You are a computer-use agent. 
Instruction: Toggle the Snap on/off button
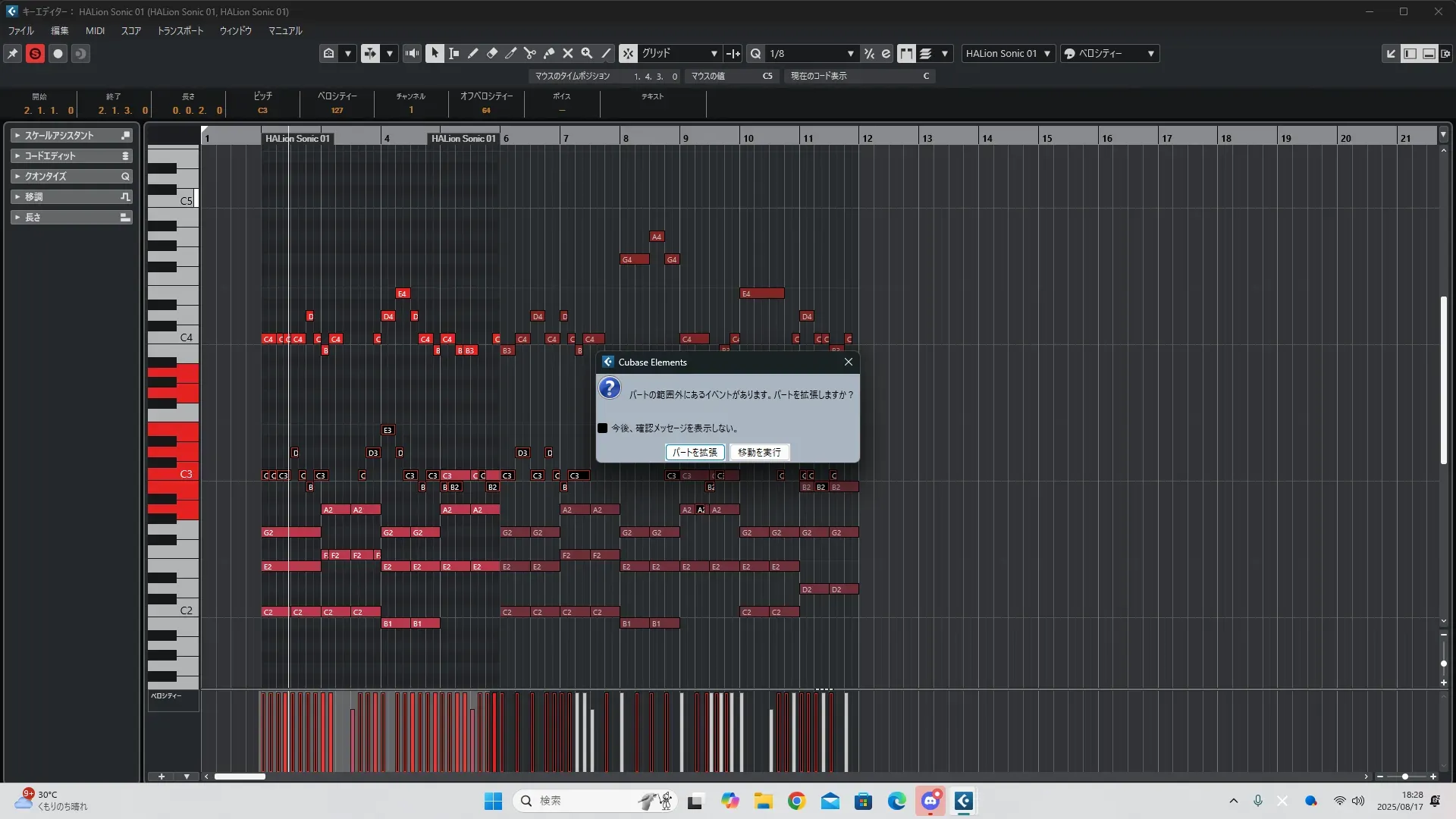click(627, 53)
